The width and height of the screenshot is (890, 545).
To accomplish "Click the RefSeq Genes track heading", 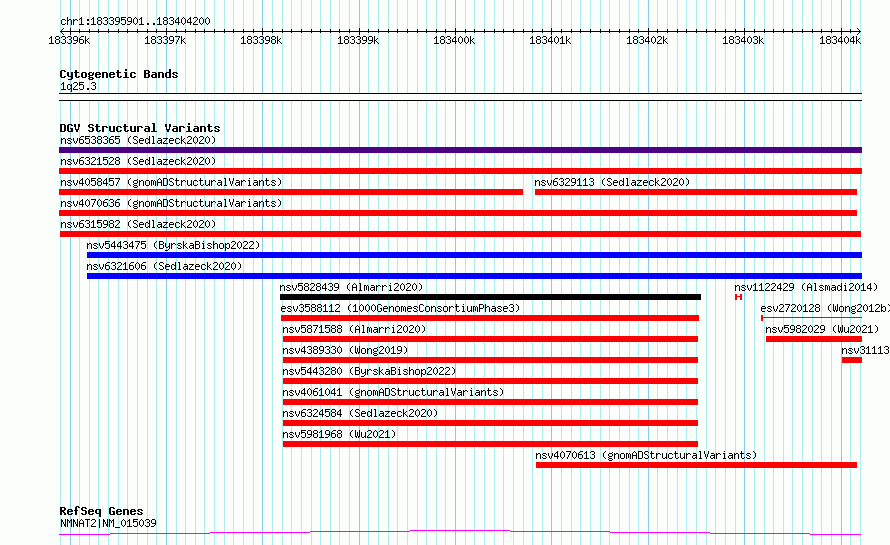I will [x=101, y=511].
